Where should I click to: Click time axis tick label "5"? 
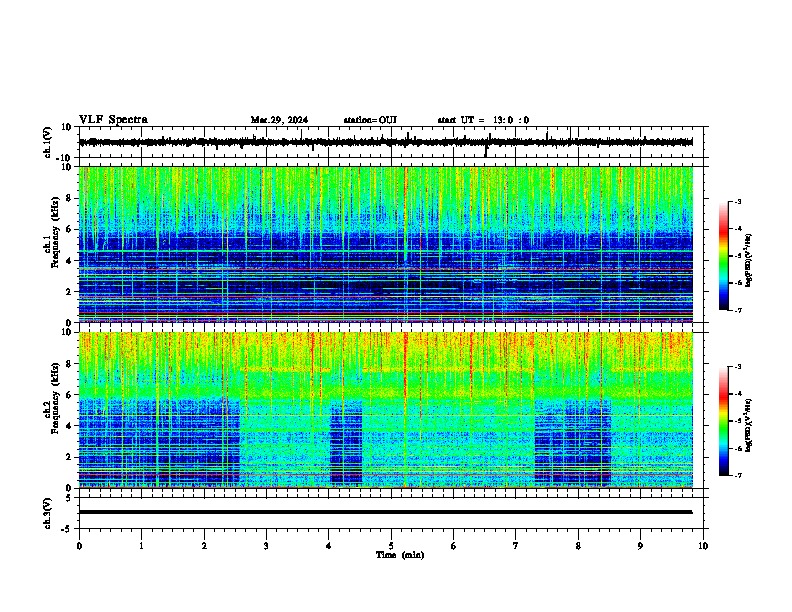pos(391,546)
